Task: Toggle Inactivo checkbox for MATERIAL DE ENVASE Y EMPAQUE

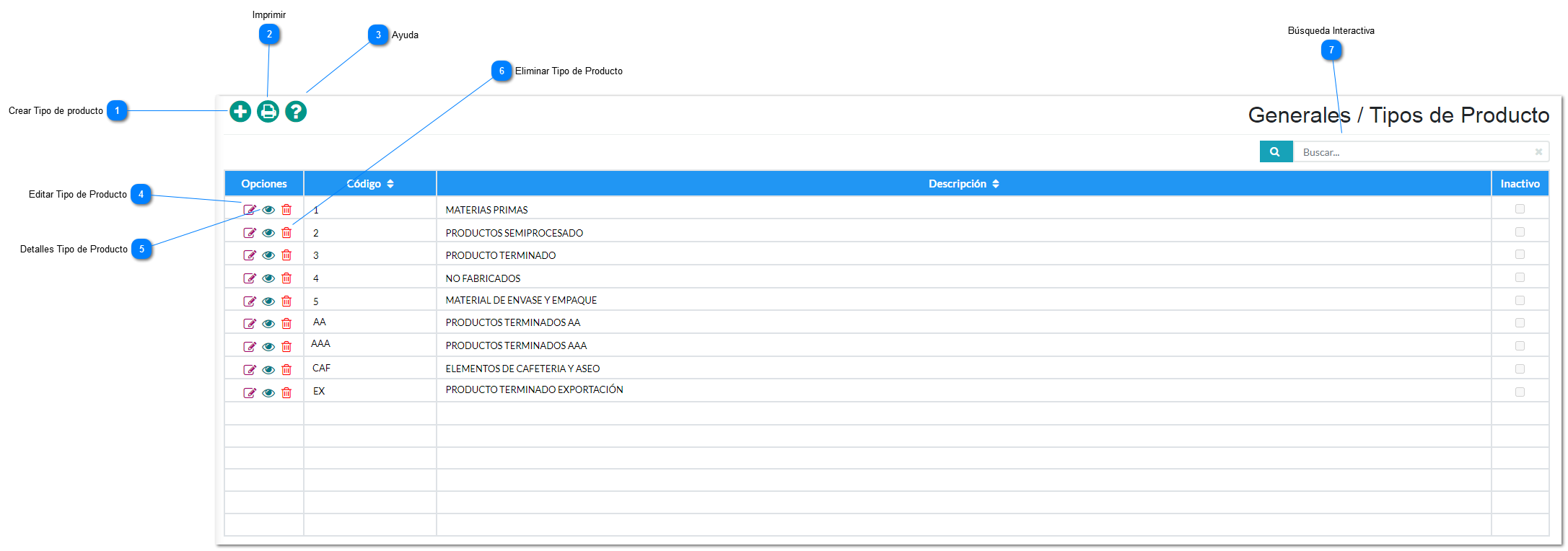Action: [x=1520, y=301]
